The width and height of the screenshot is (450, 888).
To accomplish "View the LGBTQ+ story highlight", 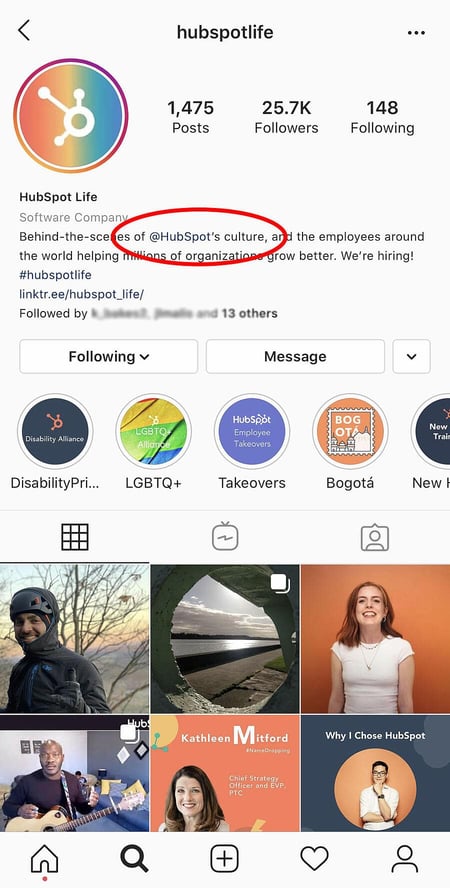I will [153, 432].
